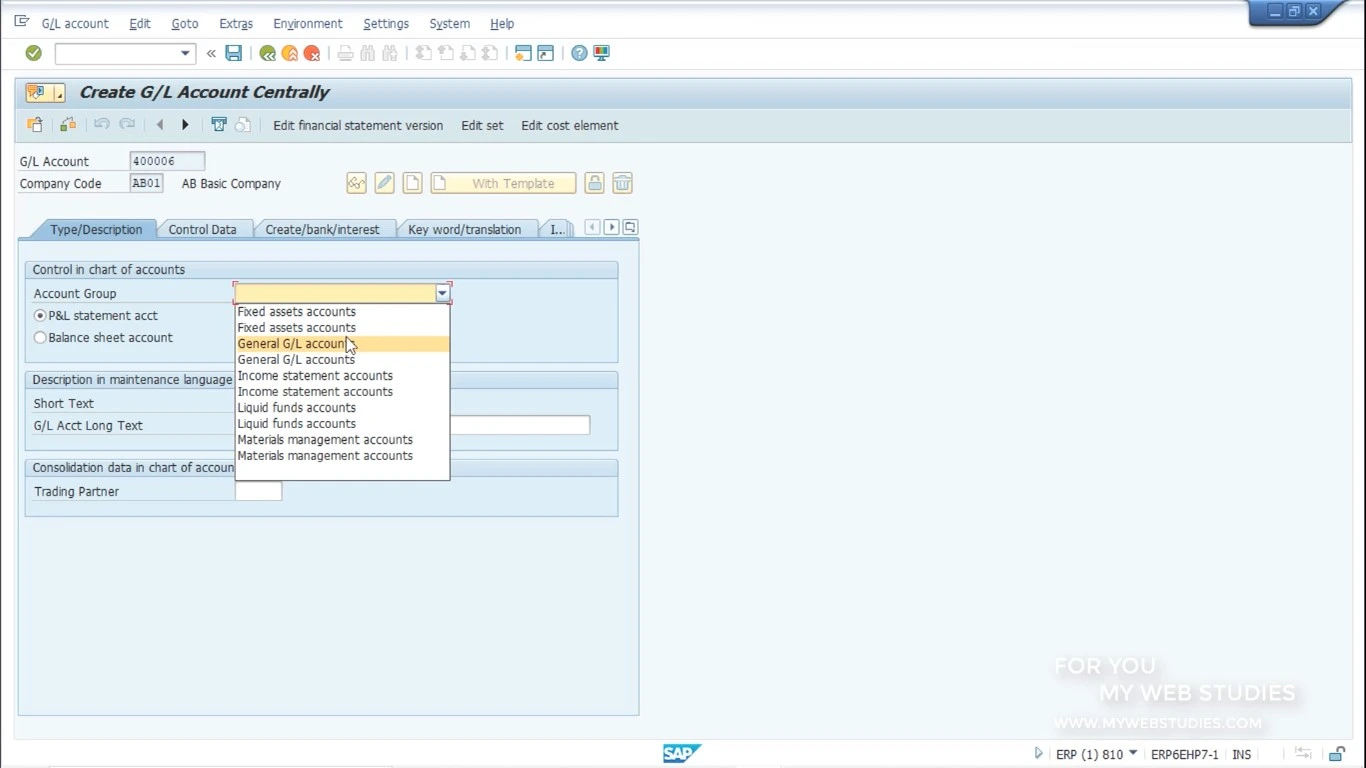Expand the small arrow beside the title icon
Image resolution: width=1366 pixels, height=768 pixels.
59,93
